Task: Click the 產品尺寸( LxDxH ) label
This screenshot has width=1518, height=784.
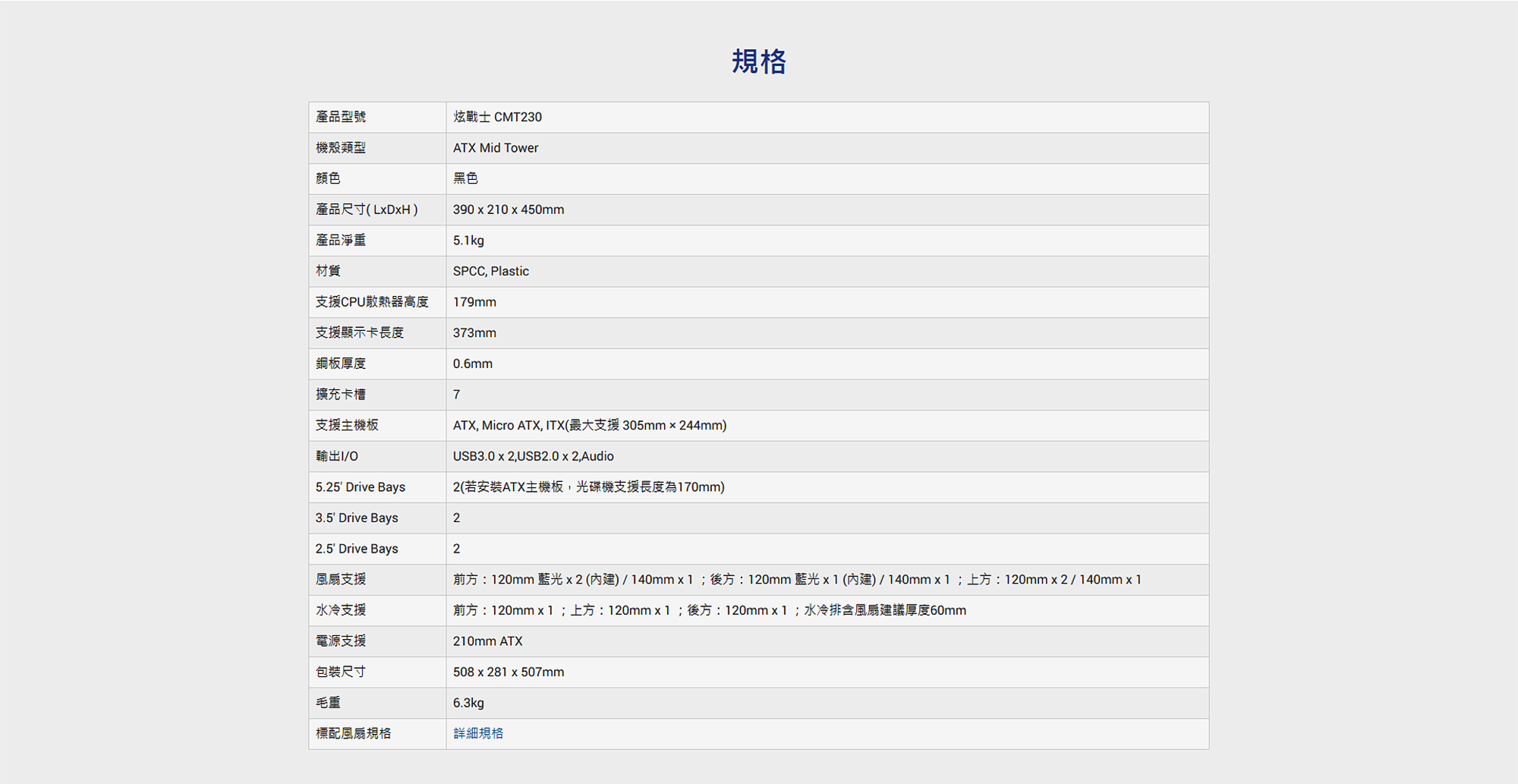Action: point(367,209)
